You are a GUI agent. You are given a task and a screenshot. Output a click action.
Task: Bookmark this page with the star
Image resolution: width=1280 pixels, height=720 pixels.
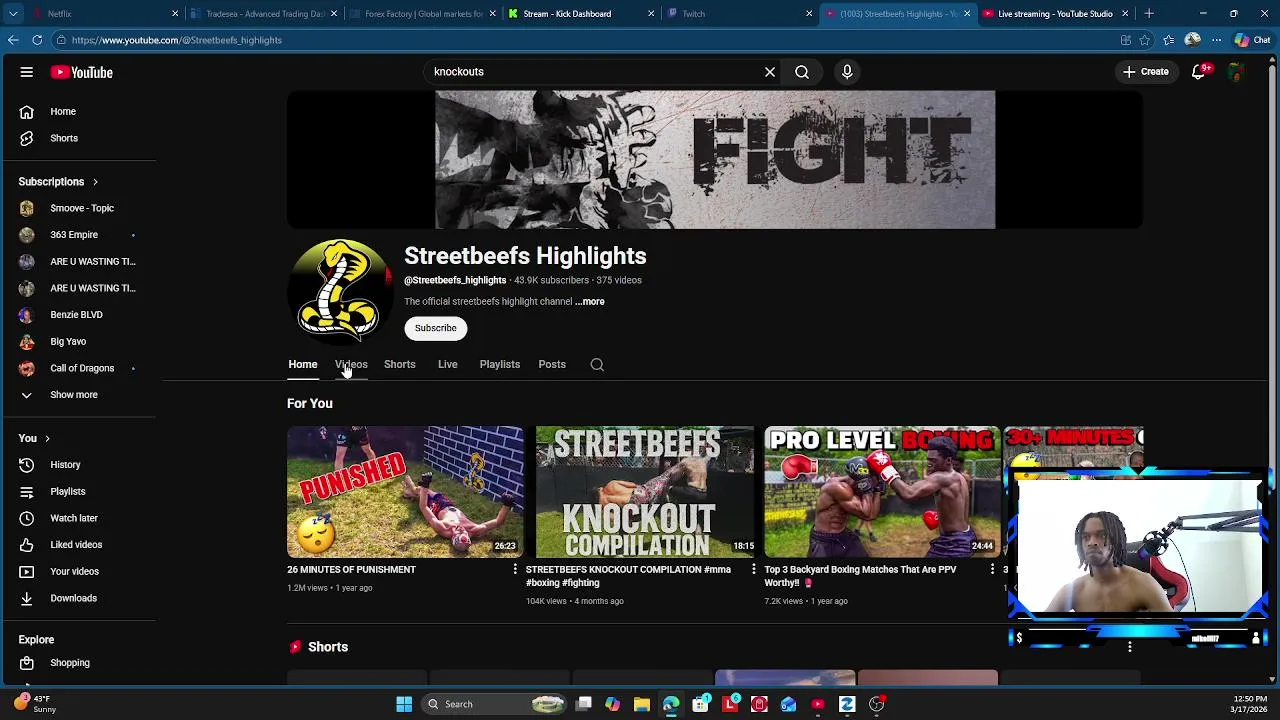point(1145,40)
